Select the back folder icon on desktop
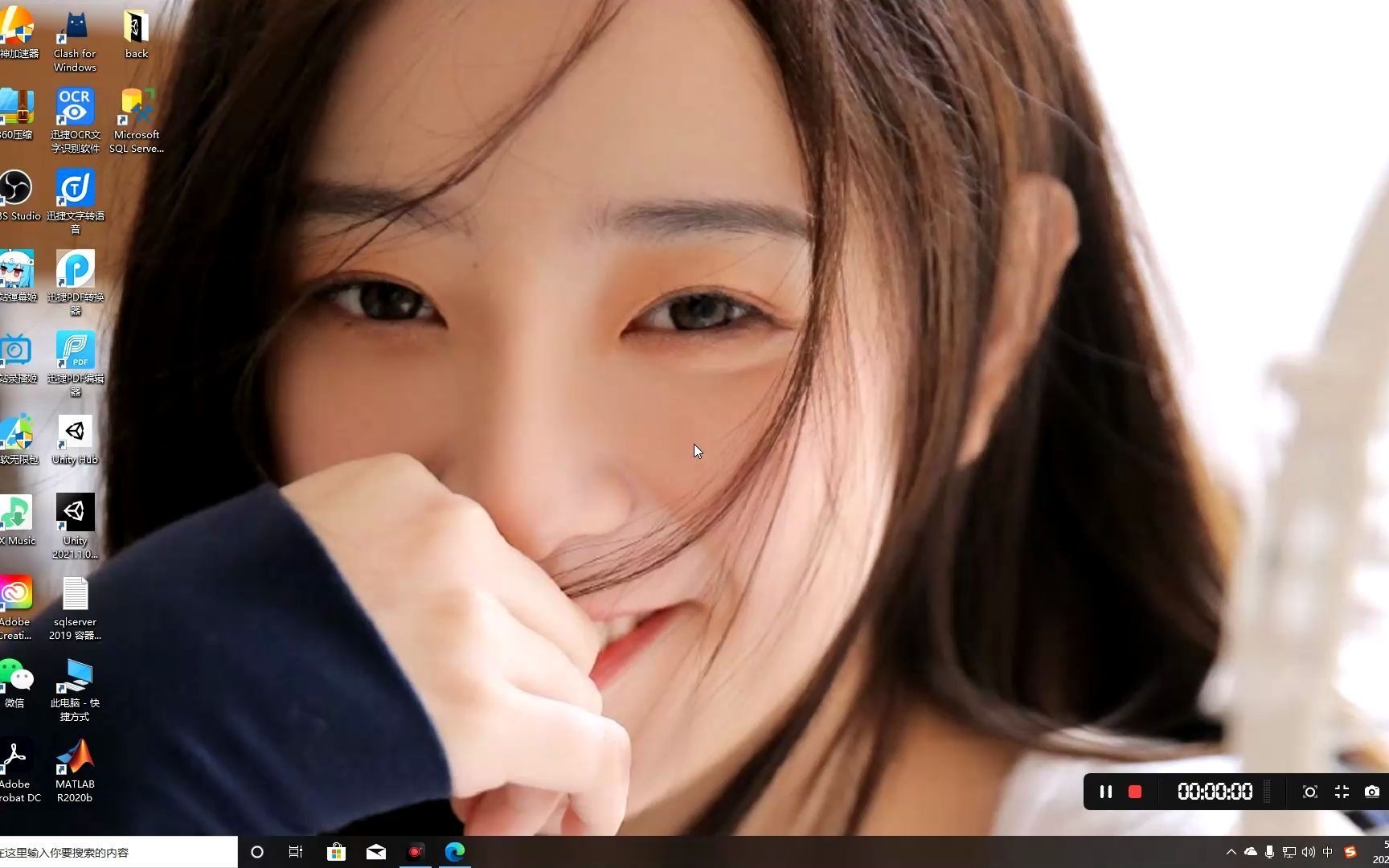This screenshot has width=1389, height=868. click(x=136, y=34)
